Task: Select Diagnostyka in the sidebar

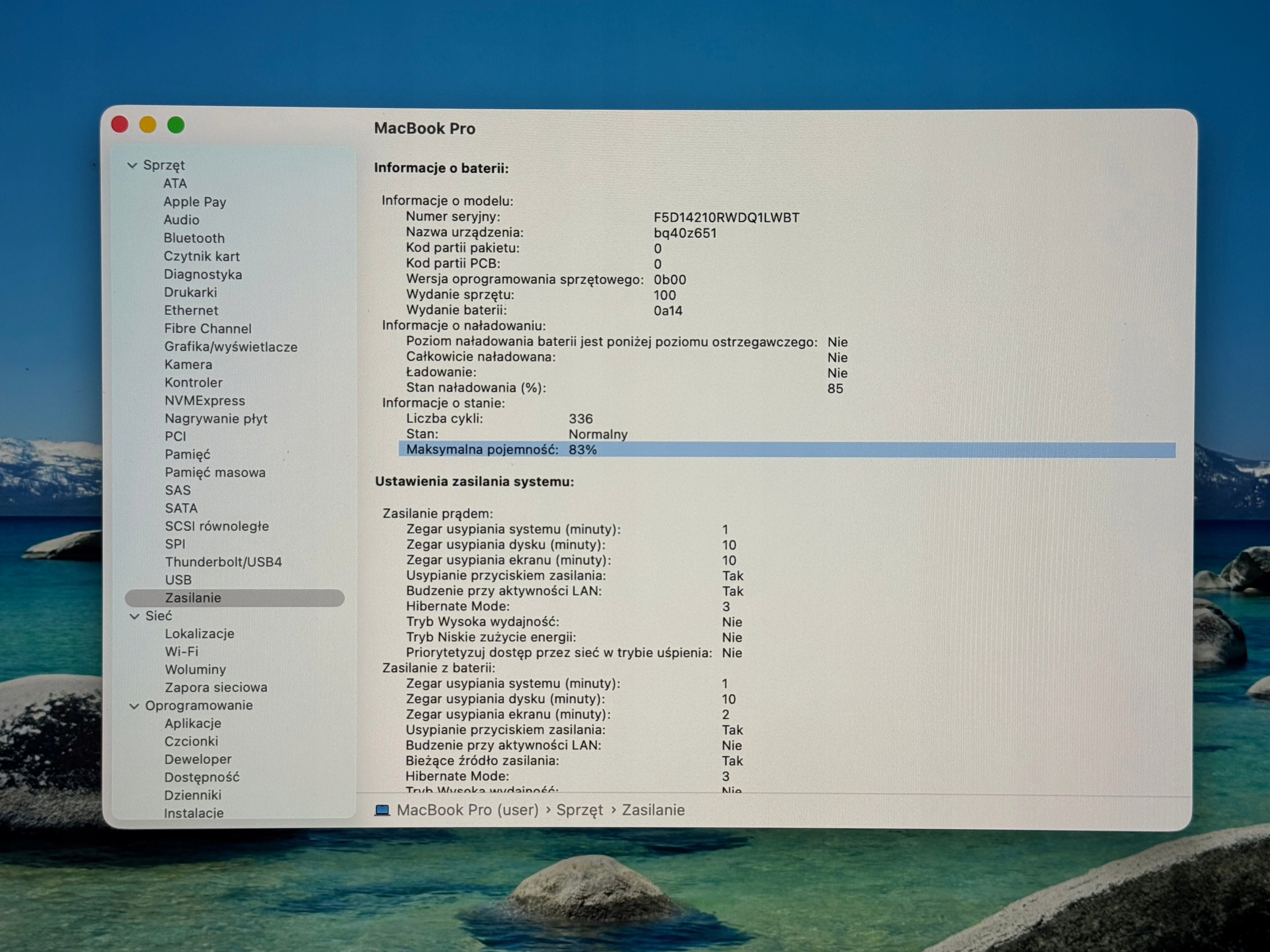Action: (203, 275)
